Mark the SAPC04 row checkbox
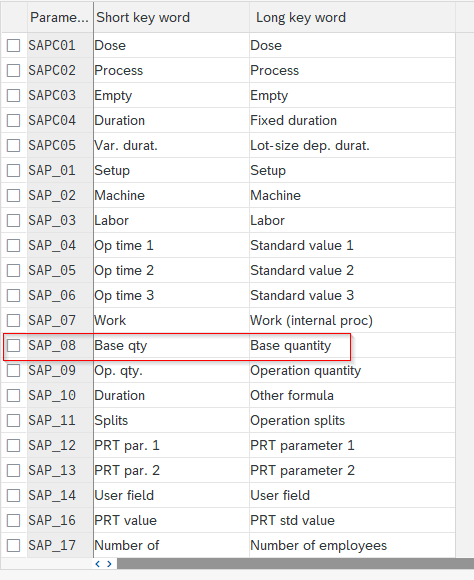The height and width of the screenshot is (580, 474). 14,120
